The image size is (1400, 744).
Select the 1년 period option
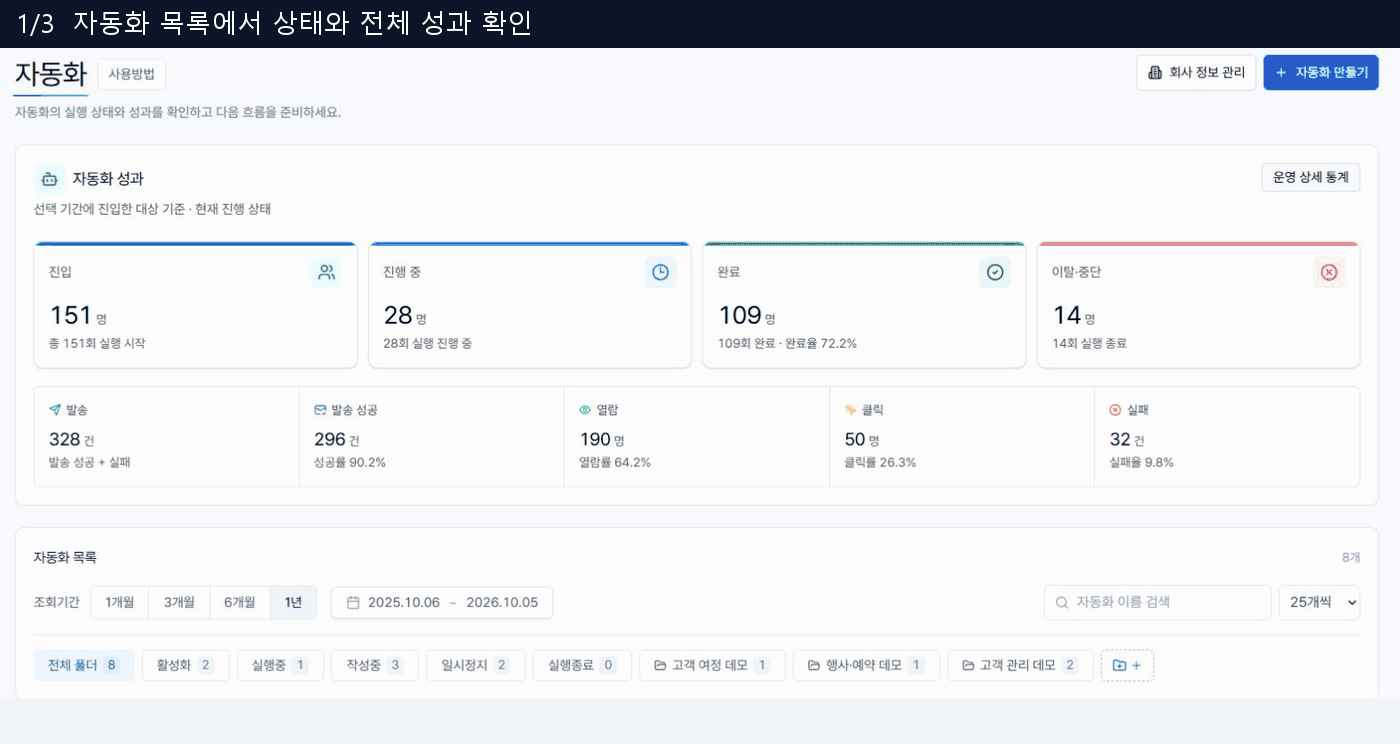coord(293,602)
